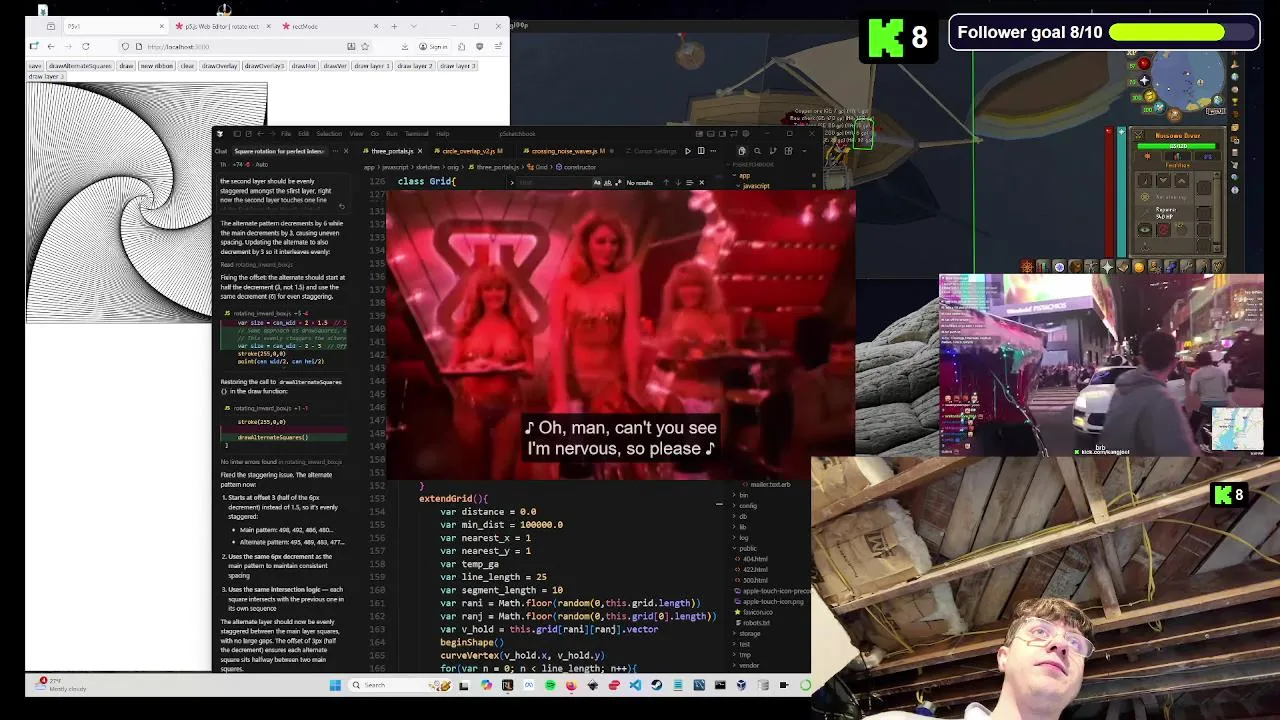Open the browser extensions puzzle icon
Viewport: 1280px width, 720px height.
coord(461,47)
